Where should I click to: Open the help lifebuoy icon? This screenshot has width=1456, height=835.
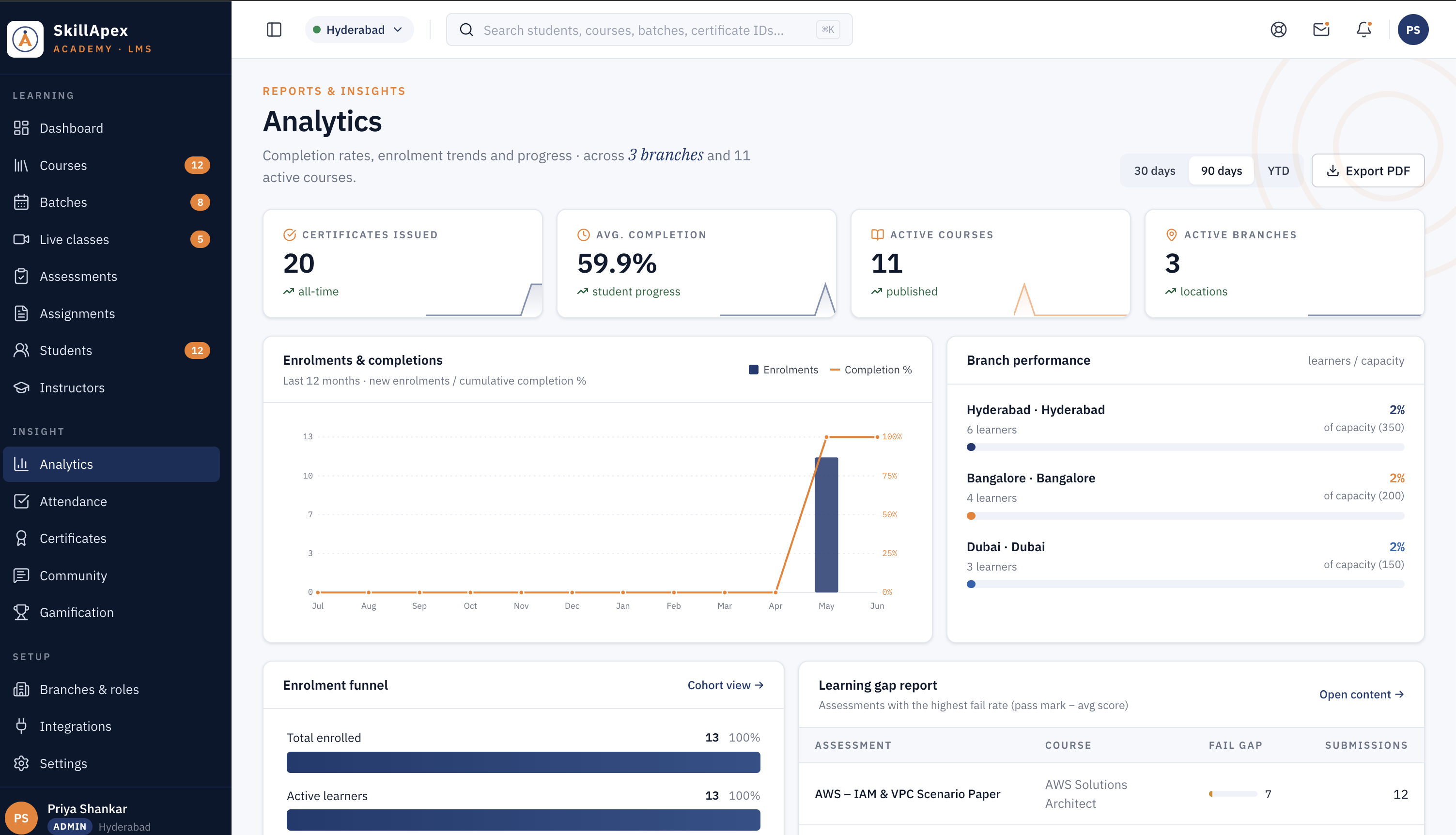click(x=1278, y=30)
